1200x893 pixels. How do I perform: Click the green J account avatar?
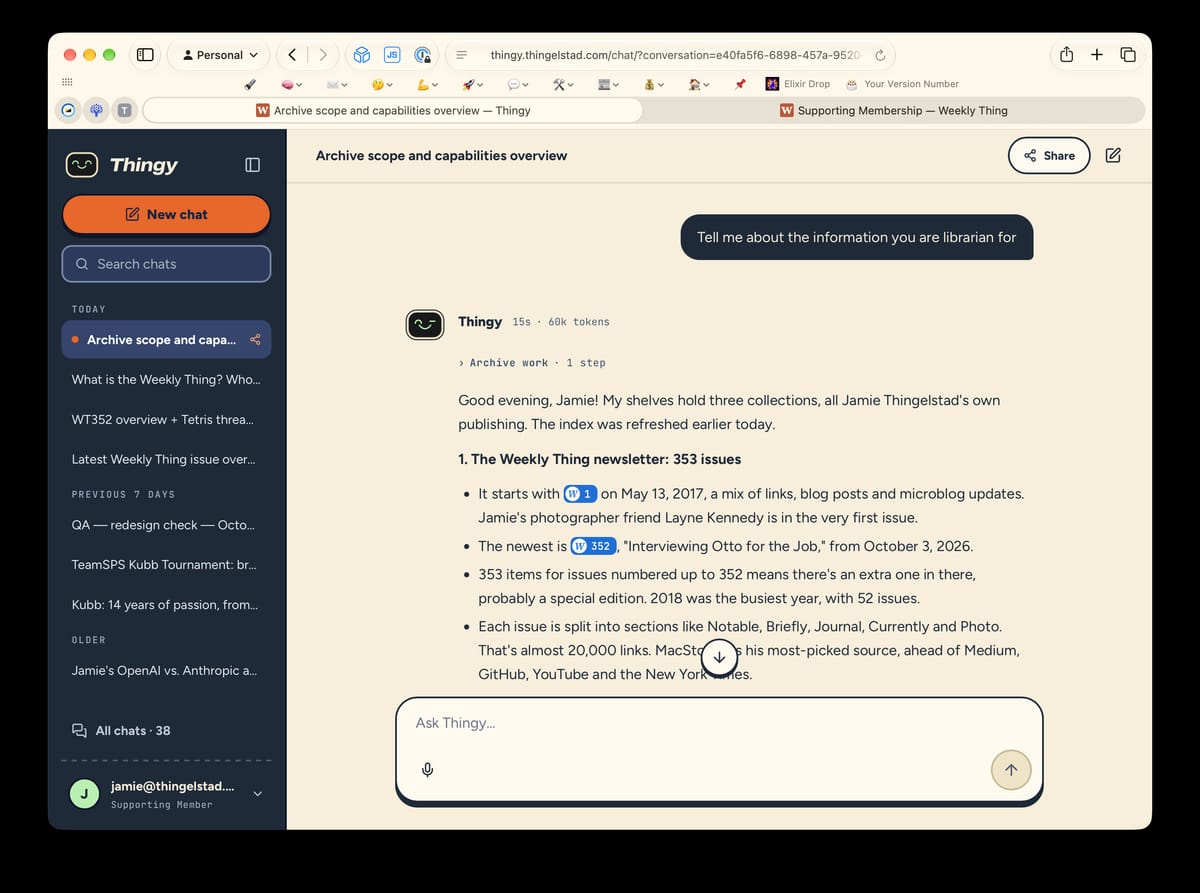click(x=84, y=794)
